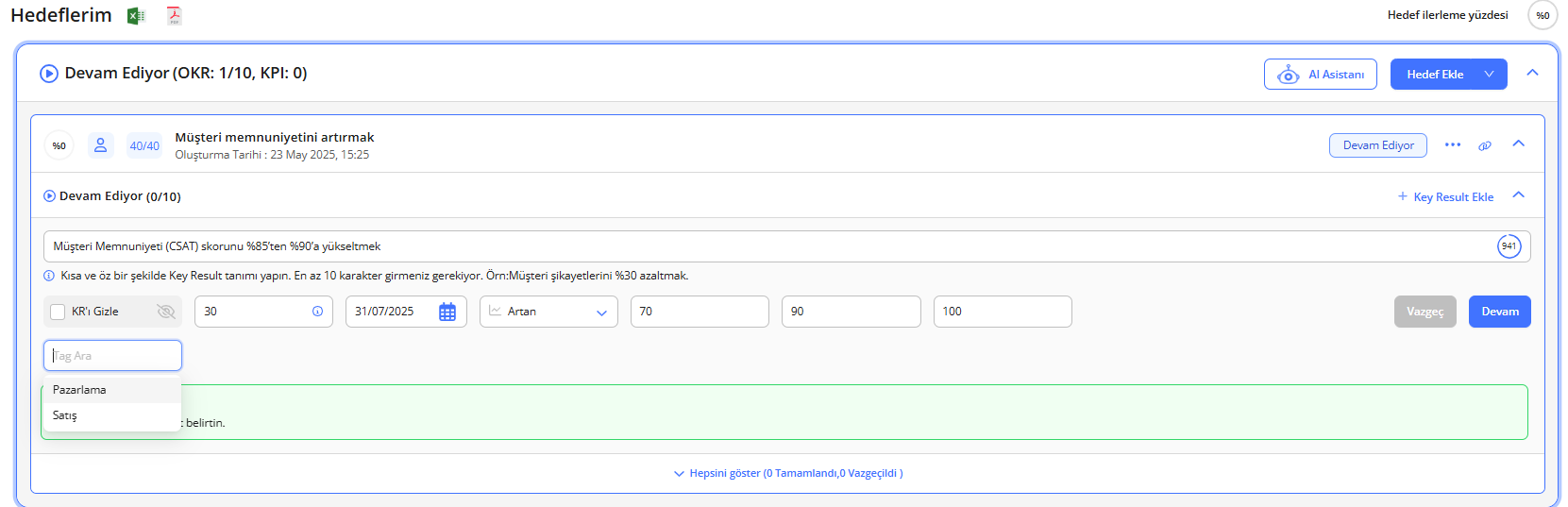Toggle the crossed-eye hide KR icon
Screen dimensions: 1568x507
click(166, 312)
